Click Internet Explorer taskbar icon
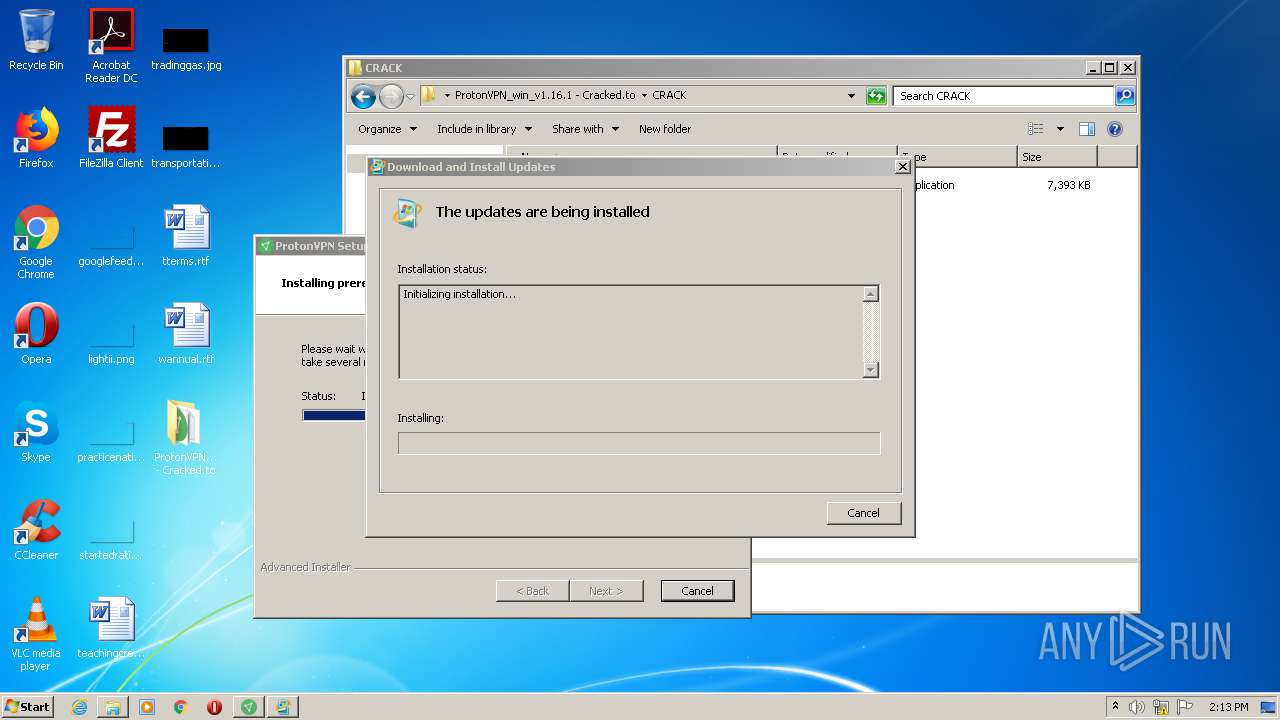This screenshot has height=720, width=1280. pyautogui.click(x=80, y=707)
